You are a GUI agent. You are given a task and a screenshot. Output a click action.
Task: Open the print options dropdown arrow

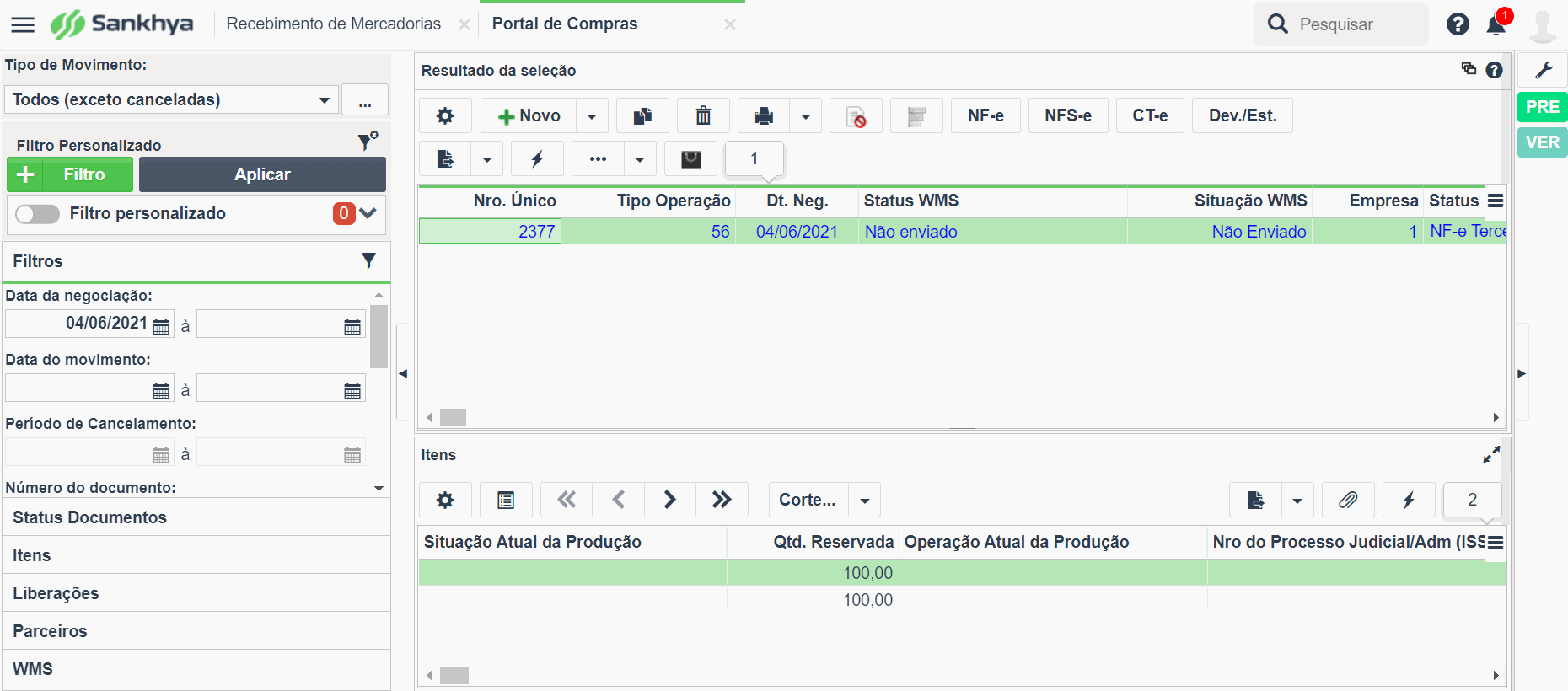[x=805, y=115]
